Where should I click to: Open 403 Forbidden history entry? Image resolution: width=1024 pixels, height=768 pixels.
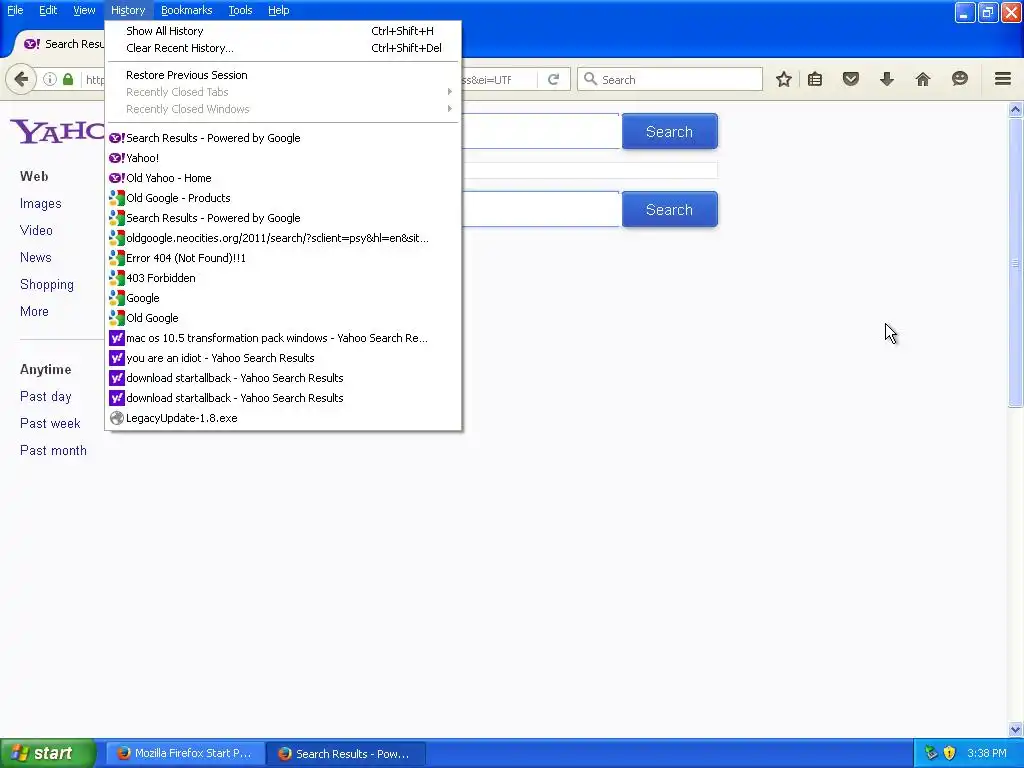(283, 278)
